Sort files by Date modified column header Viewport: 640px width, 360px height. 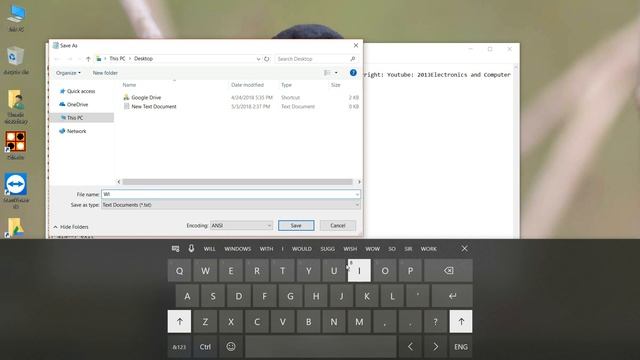tap(247, 85)
